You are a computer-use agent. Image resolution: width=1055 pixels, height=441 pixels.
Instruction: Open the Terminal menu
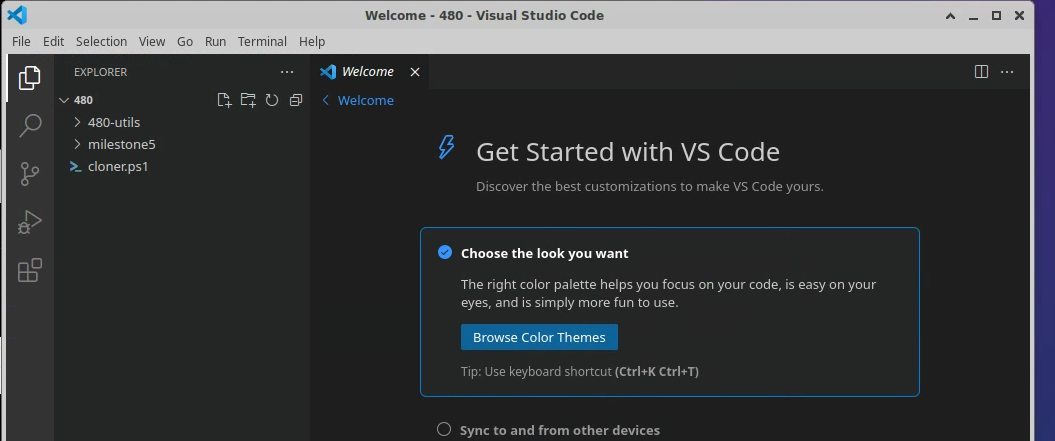pos(262,41)
